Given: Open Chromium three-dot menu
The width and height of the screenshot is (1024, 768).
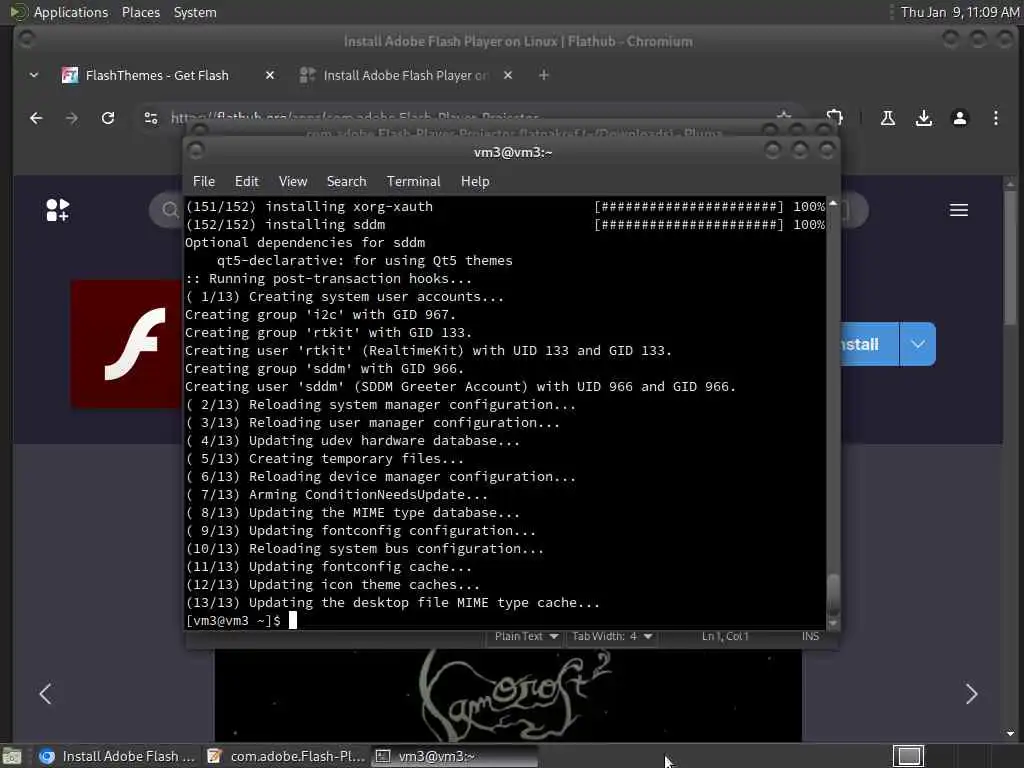Looking at the screenshot, I should click(995, 118).
